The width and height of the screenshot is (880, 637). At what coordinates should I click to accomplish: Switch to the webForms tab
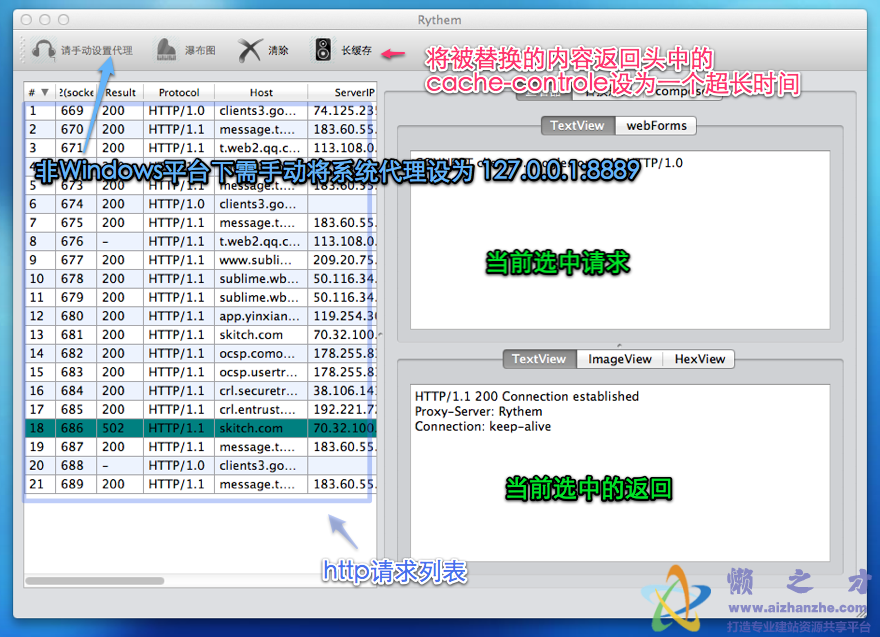(x=656, y=126)
